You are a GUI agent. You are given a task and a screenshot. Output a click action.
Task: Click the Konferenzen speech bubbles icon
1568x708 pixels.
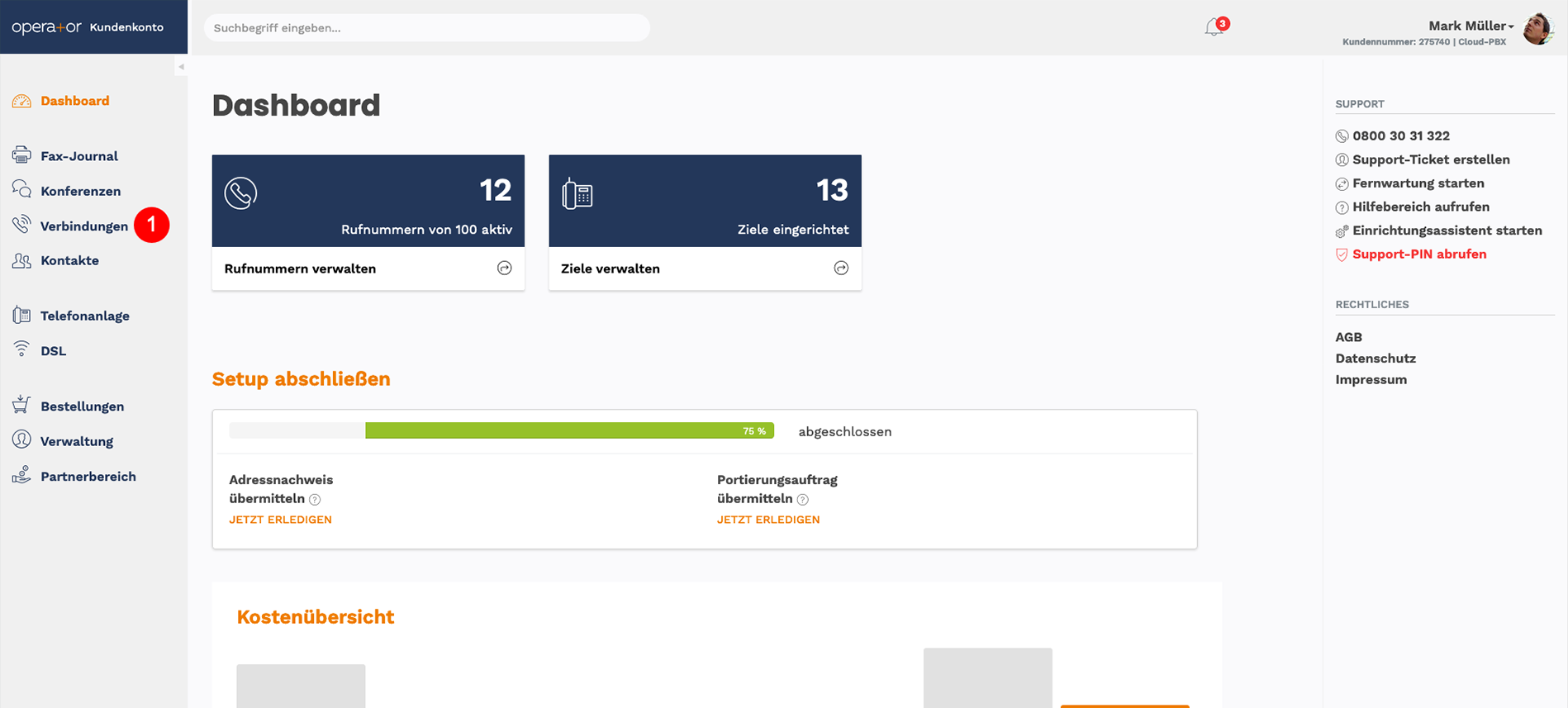[x=21, y=189]
